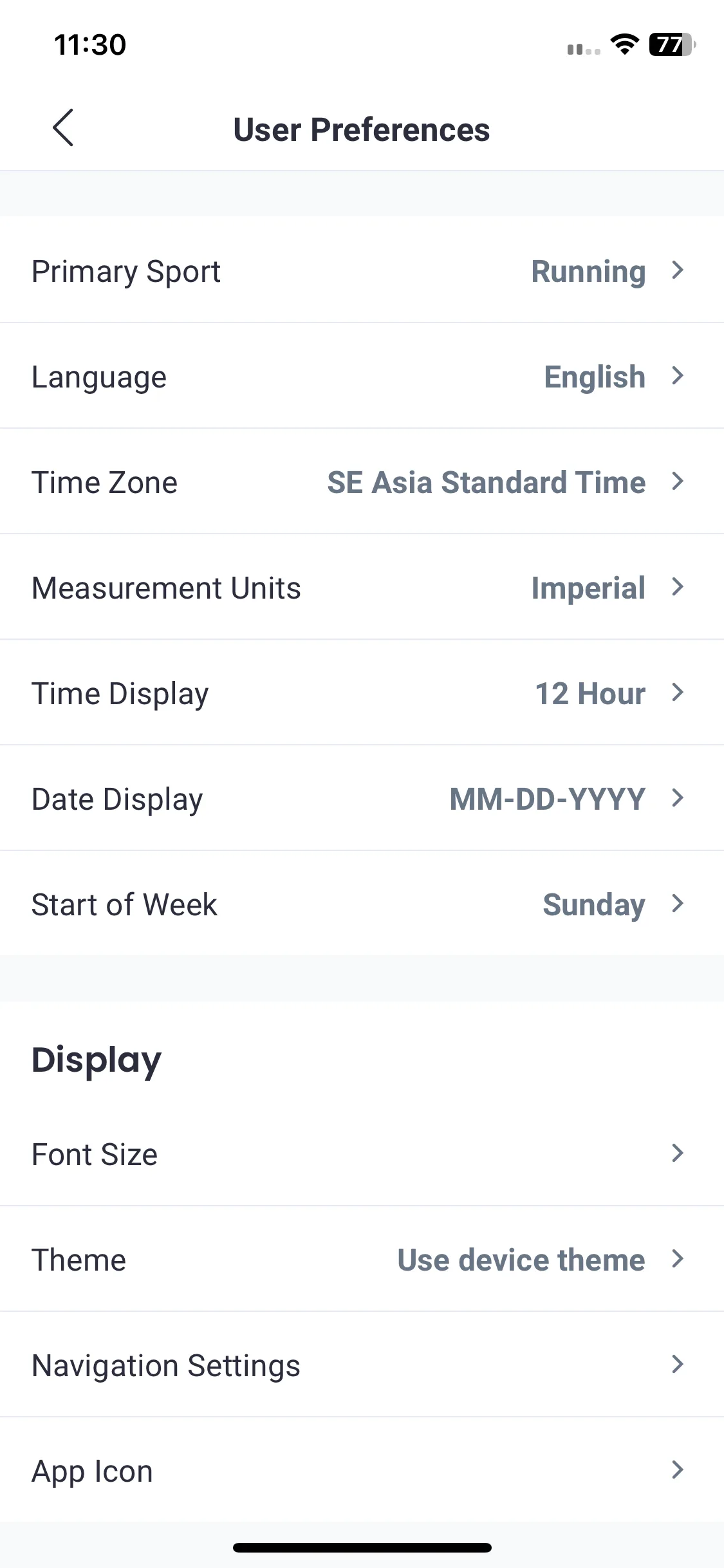724x1568 pixels.
Task: Tap the Primary Sport label
Action: (x=126, y=271)
